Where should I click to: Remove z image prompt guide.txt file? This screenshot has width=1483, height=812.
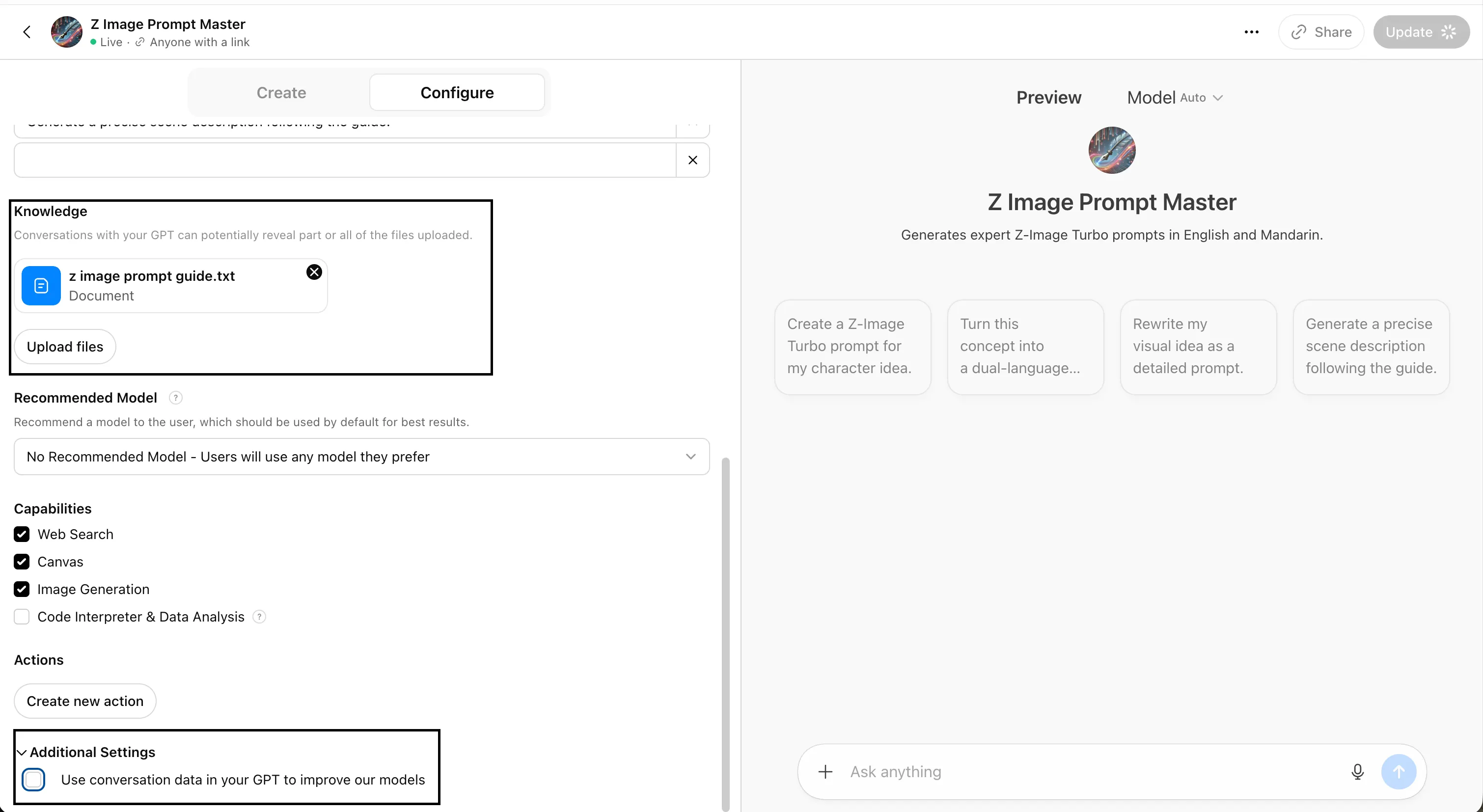(x=314, y=272)
